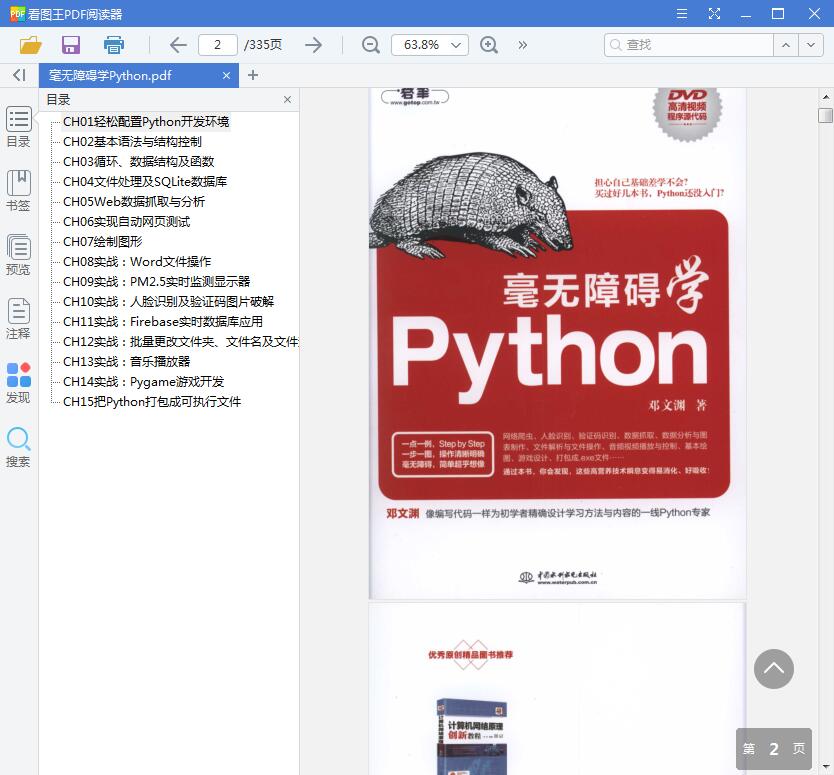Screen dimensions: 834x775
Task: Select the 毫无障碍学Python.pdf document tab
Action: 125,75
